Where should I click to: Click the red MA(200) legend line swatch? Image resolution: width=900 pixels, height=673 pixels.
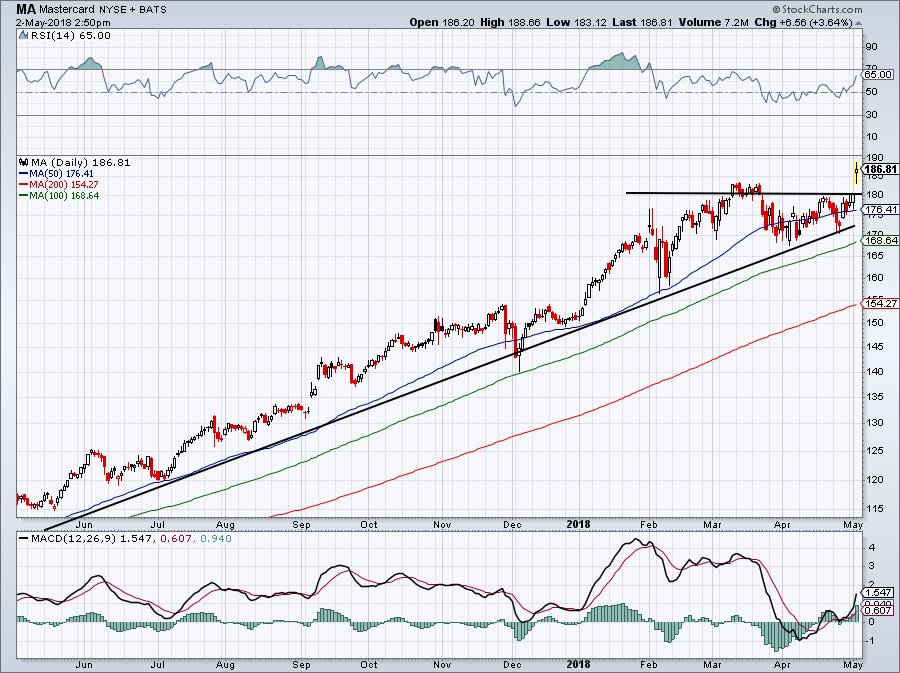[x=24, y=184]
